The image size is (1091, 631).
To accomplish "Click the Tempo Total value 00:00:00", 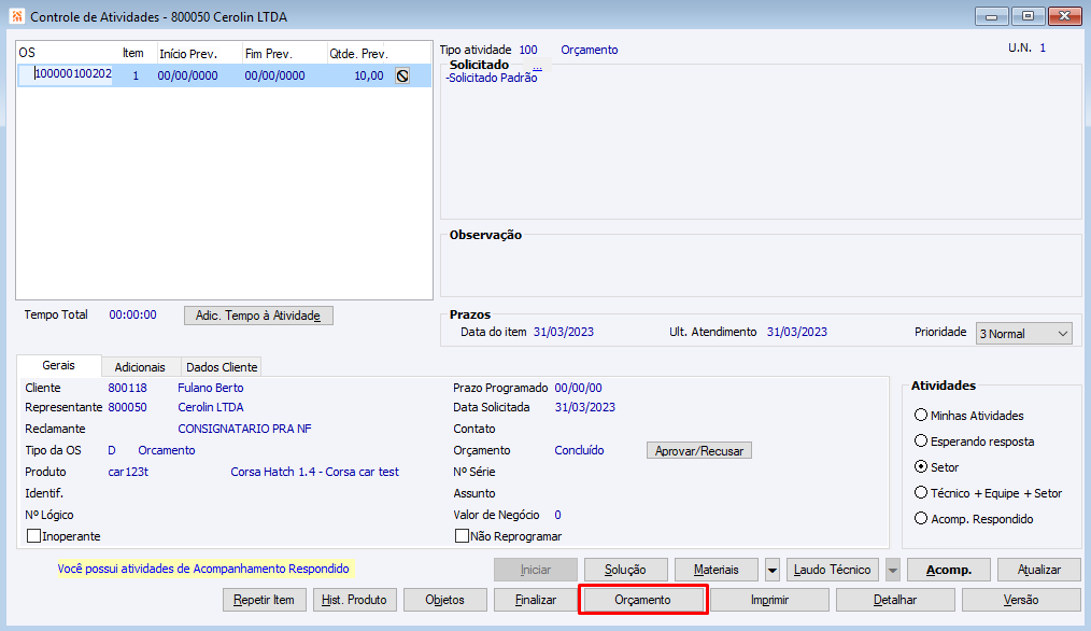I will pyautogui.click(x=133, y=314).
